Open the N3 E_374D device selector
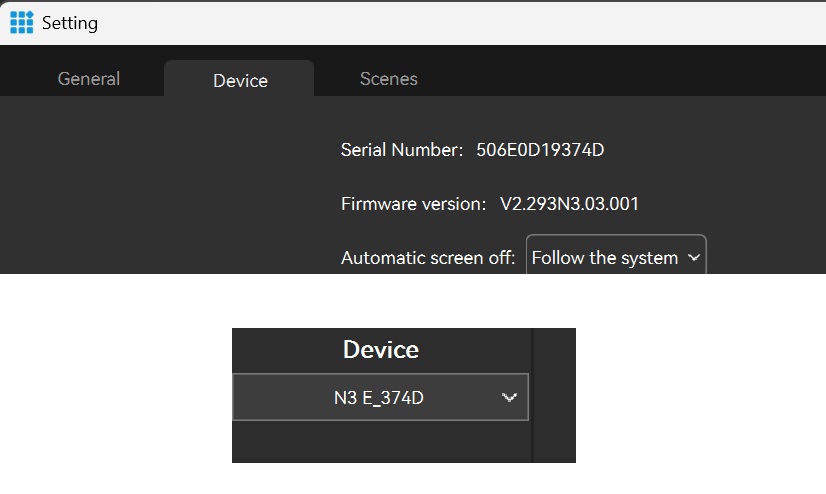 click(x=380, y=397)
